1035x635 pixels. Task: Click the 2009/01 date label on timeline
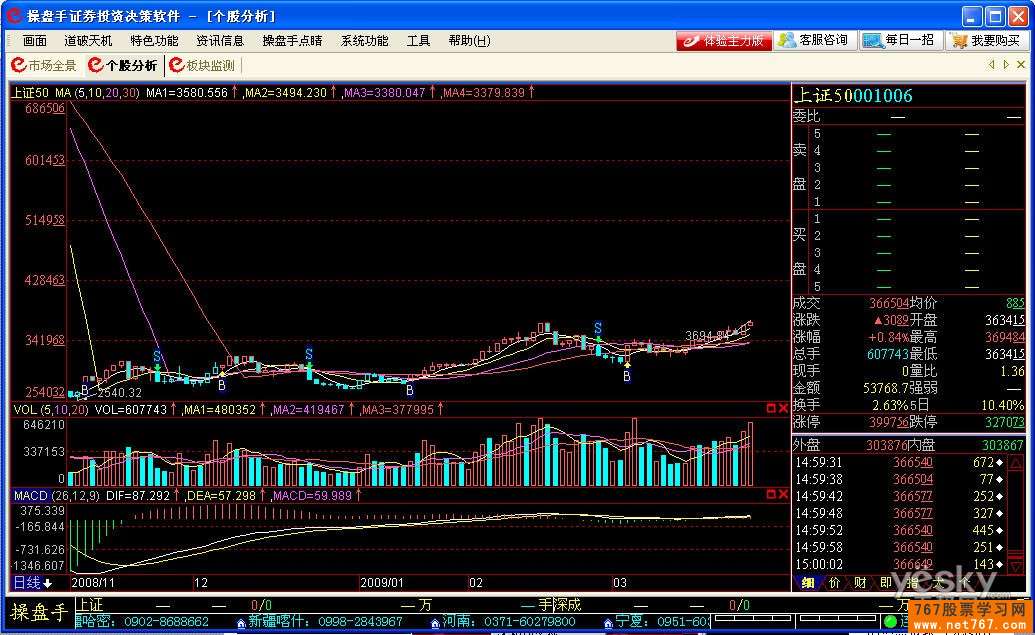(x=382, y=583)
